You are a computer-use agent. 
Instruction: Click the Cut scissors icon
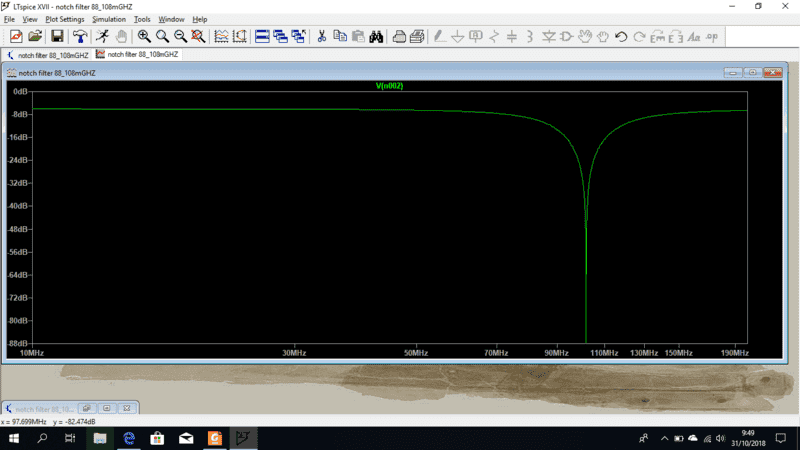[322, 37]
